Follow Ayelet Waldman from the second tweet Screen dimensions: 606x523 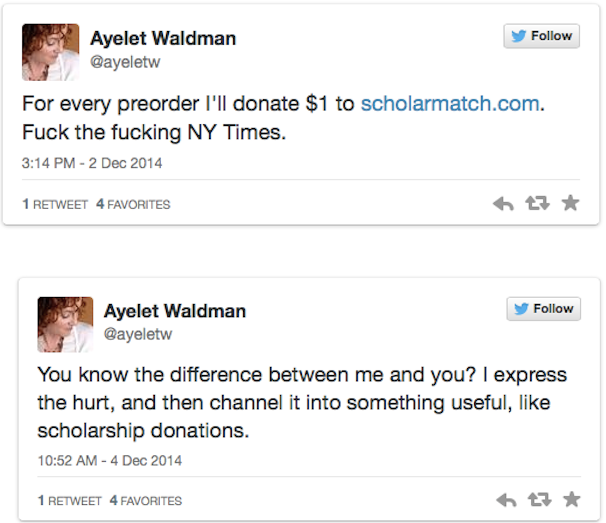(x=541, y=309)
